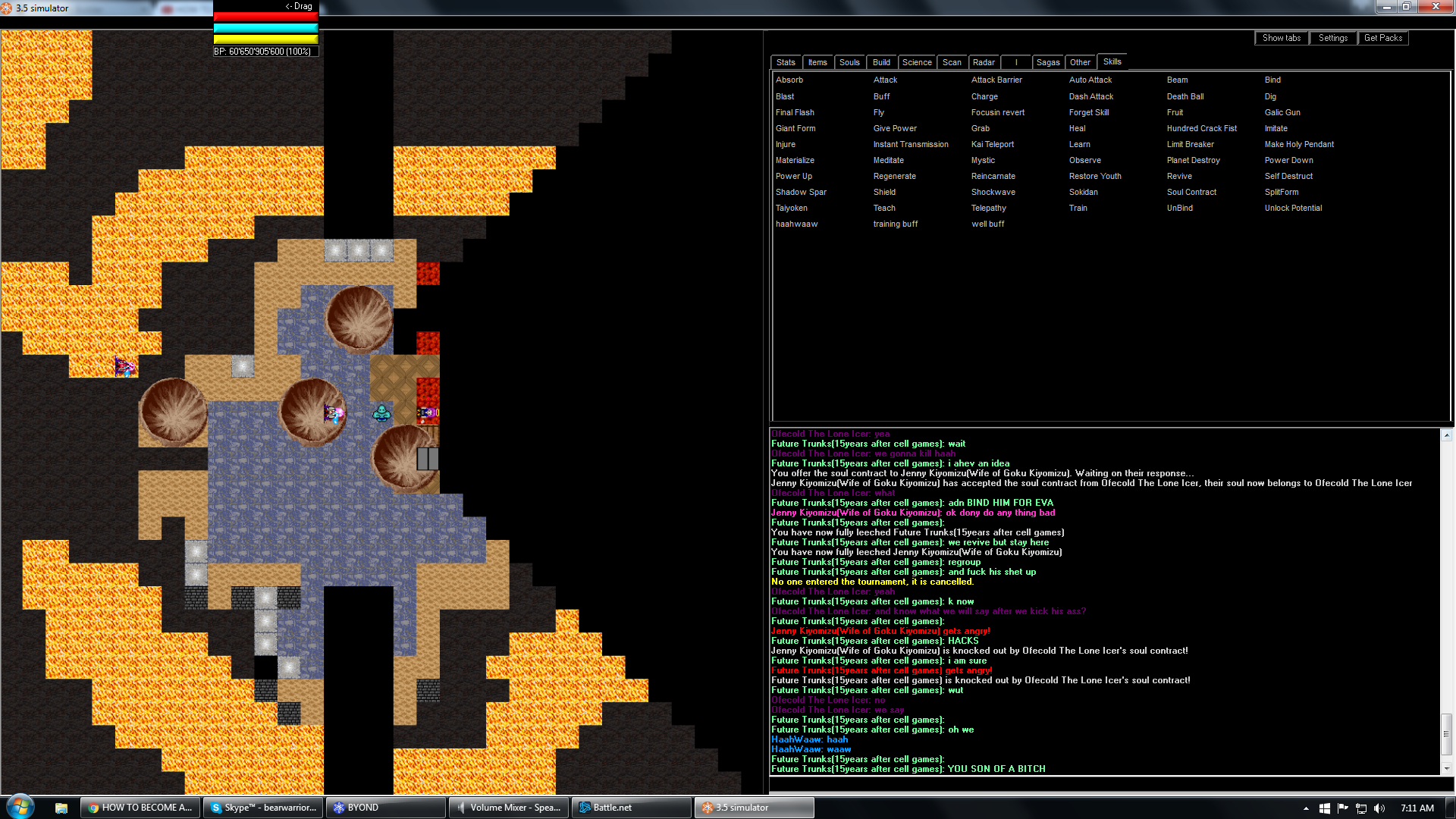Use the Restore Youth skill

coord(1094,176)
